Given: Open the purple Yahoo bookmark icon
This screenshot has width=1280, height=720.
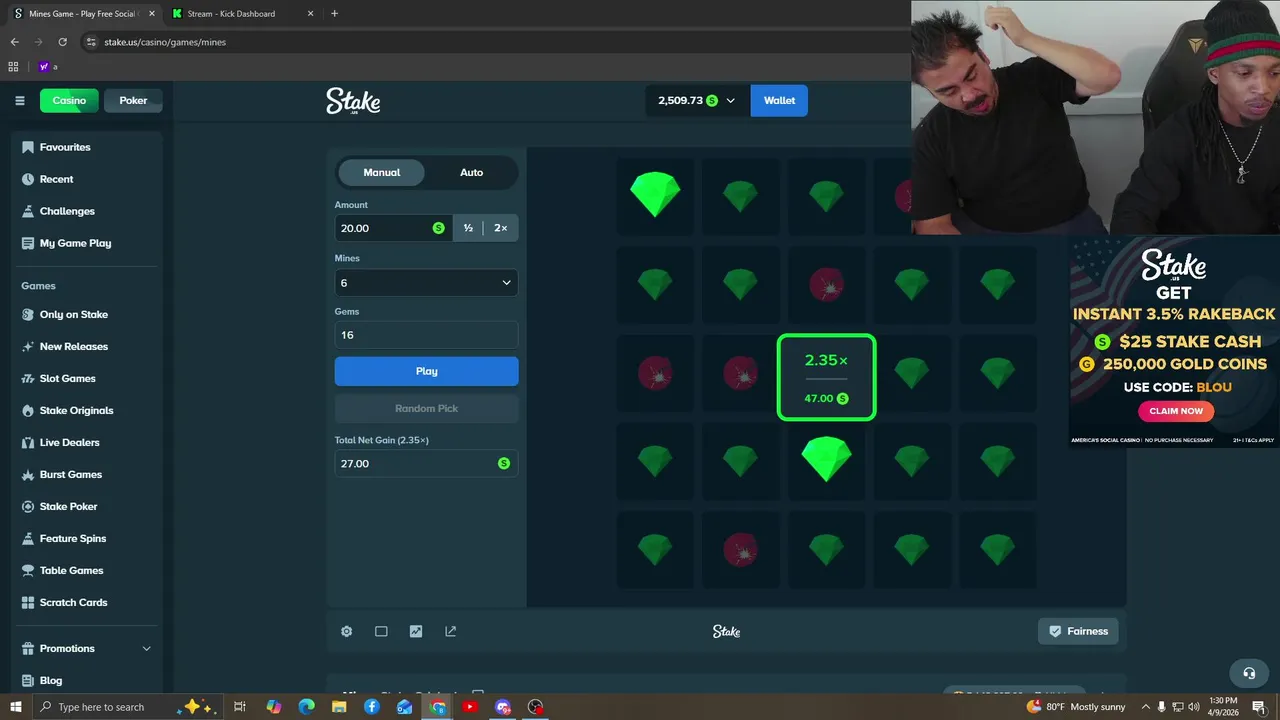Looking at the screenshot, I should click(x=44, y=67).
